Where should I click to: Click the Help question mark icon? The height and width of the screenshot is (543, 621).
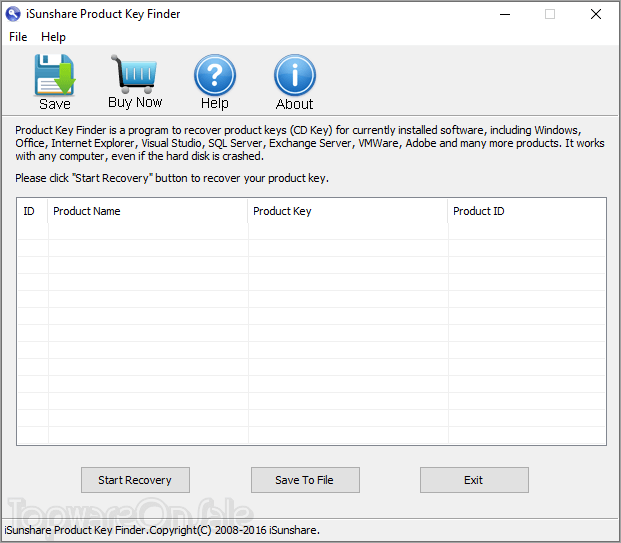(x=215, y=75)
